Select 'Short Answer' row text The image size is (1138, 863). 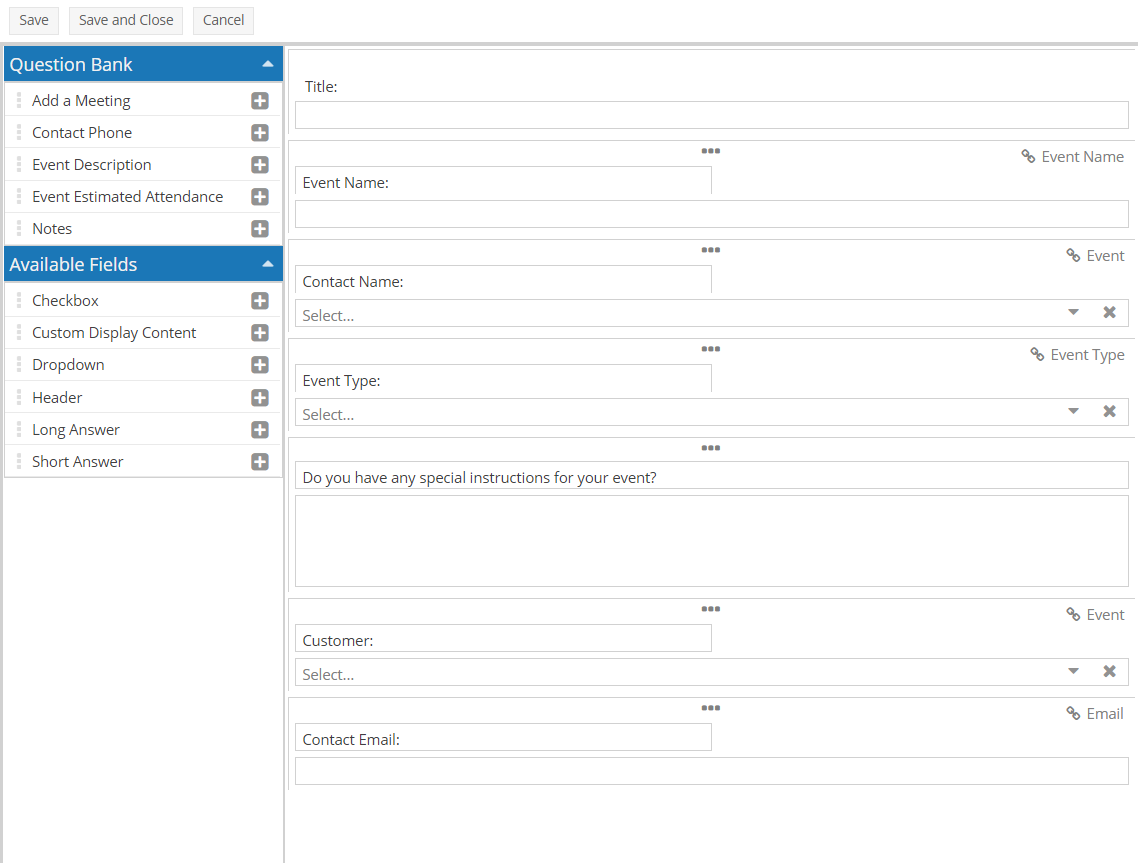78,462
